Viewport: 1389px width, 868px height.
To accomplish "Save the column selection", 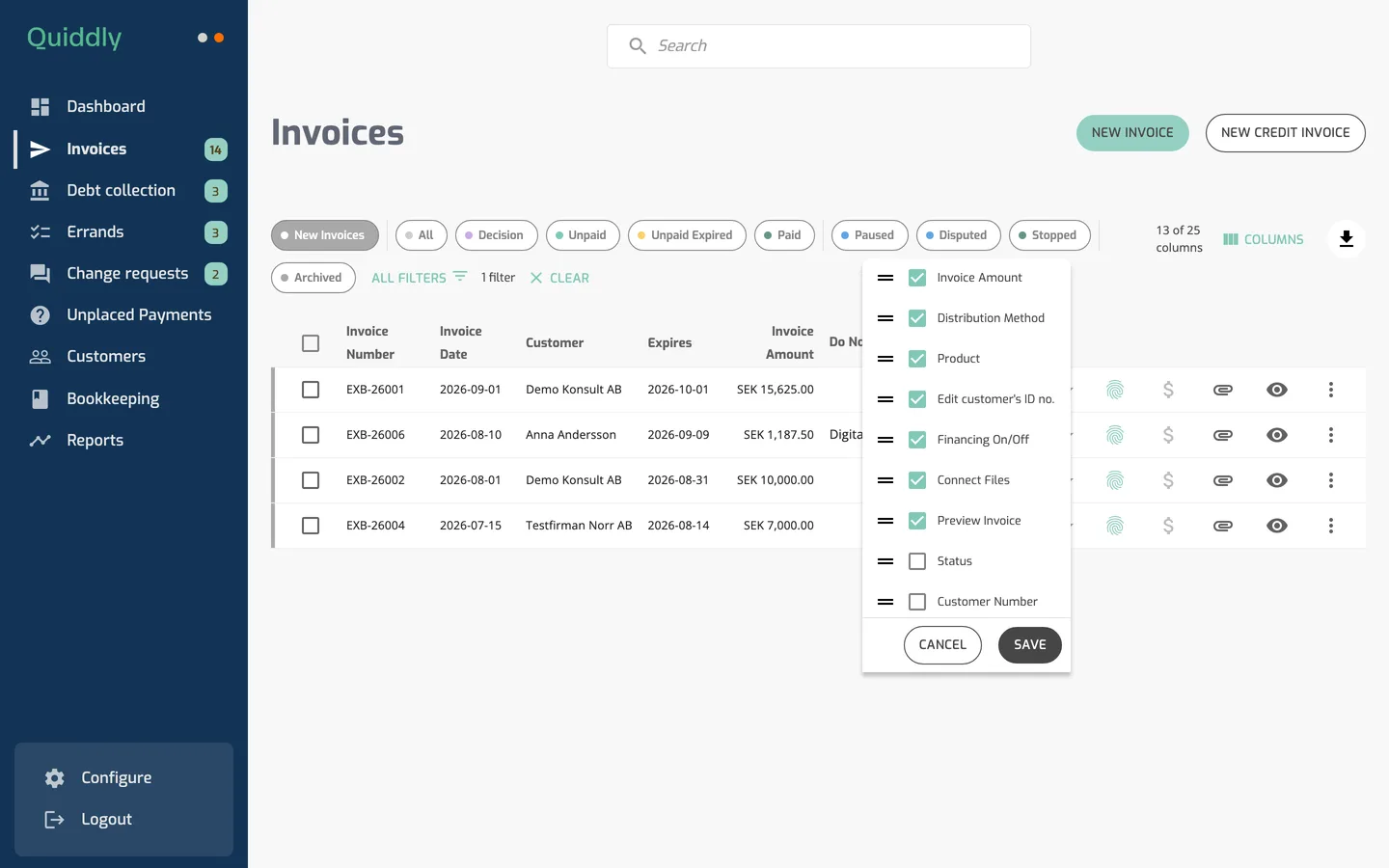I will click(1030, 645).
